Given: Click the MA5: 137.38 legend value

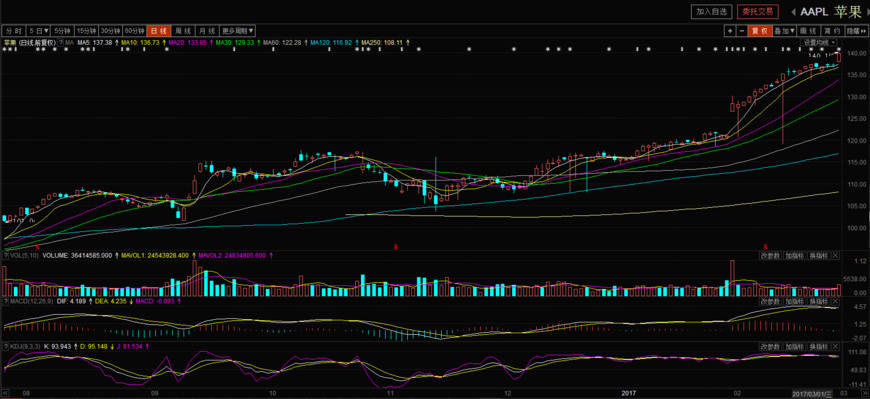Looking at the screenshot, I should (x=95, y=42).
